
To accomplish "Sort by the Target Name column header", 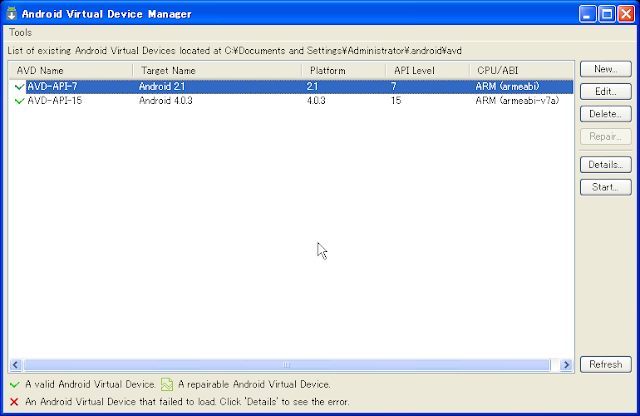I will click(x=218, y=71).
